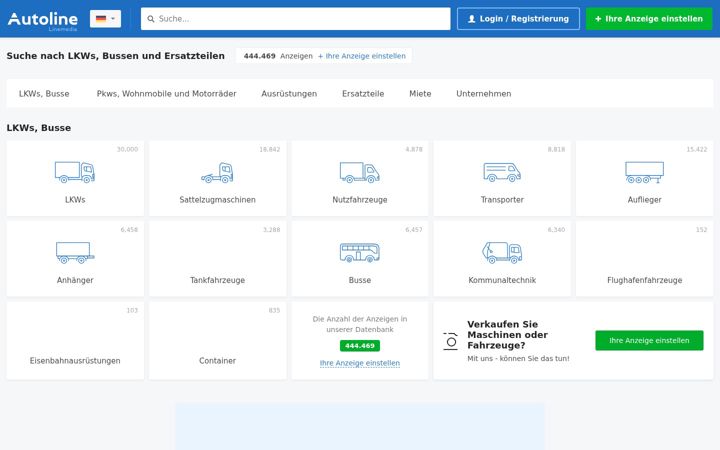This screenshot has height=450, width=720.
Task: Click the Login / Registrierung button
Action: click(x=518, y=19)
